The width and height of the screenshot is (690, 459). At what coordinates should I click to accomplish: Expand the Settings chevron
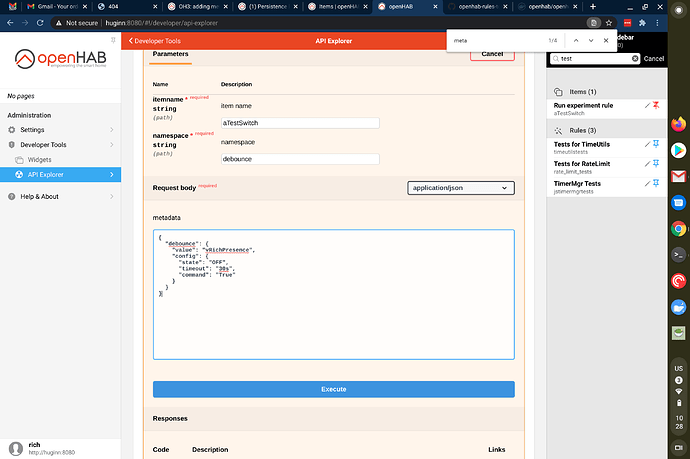click(112, 130)
